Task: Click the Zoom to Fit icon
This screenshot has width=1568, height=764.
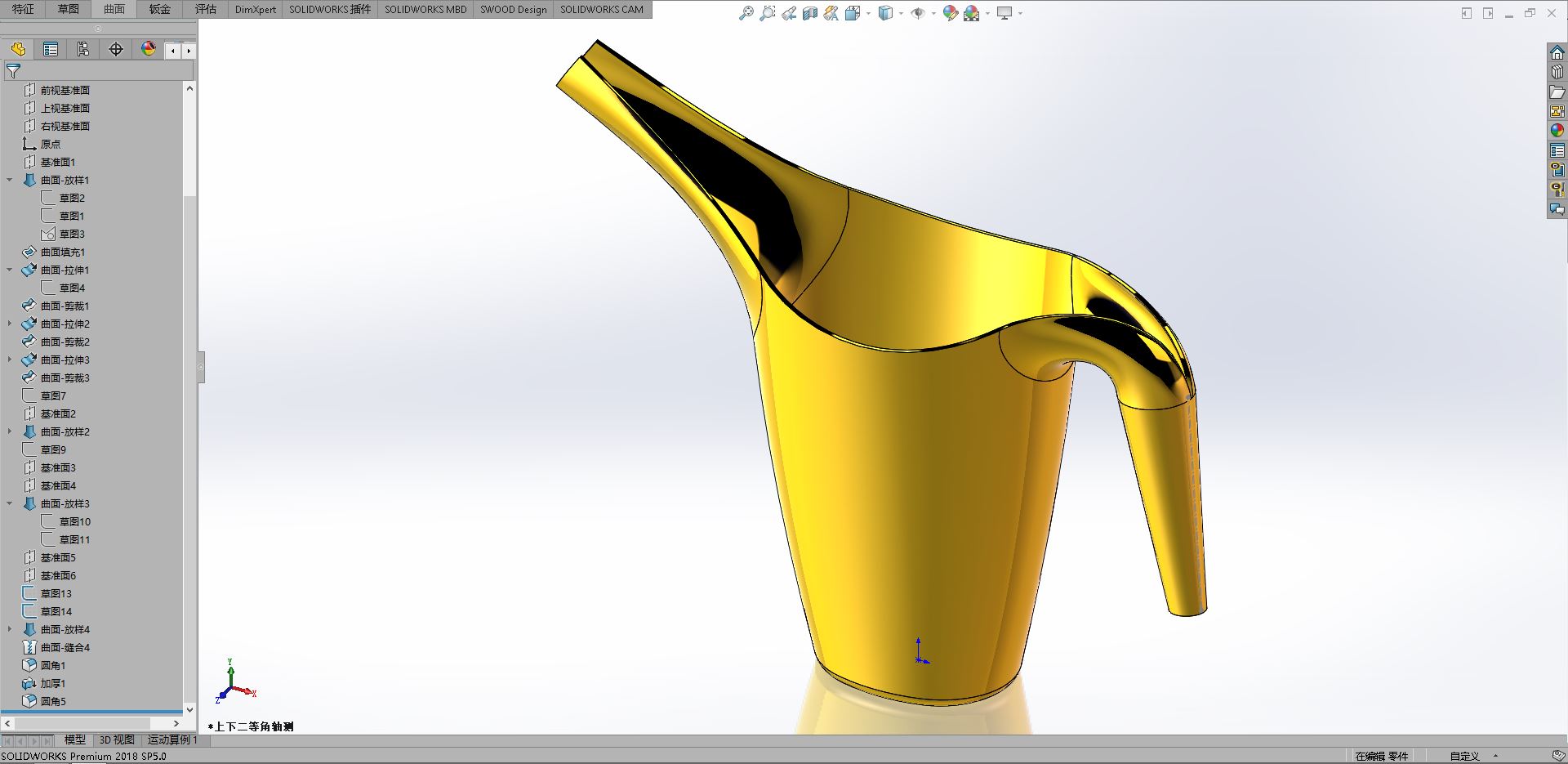Action: [x=746, y=13]
